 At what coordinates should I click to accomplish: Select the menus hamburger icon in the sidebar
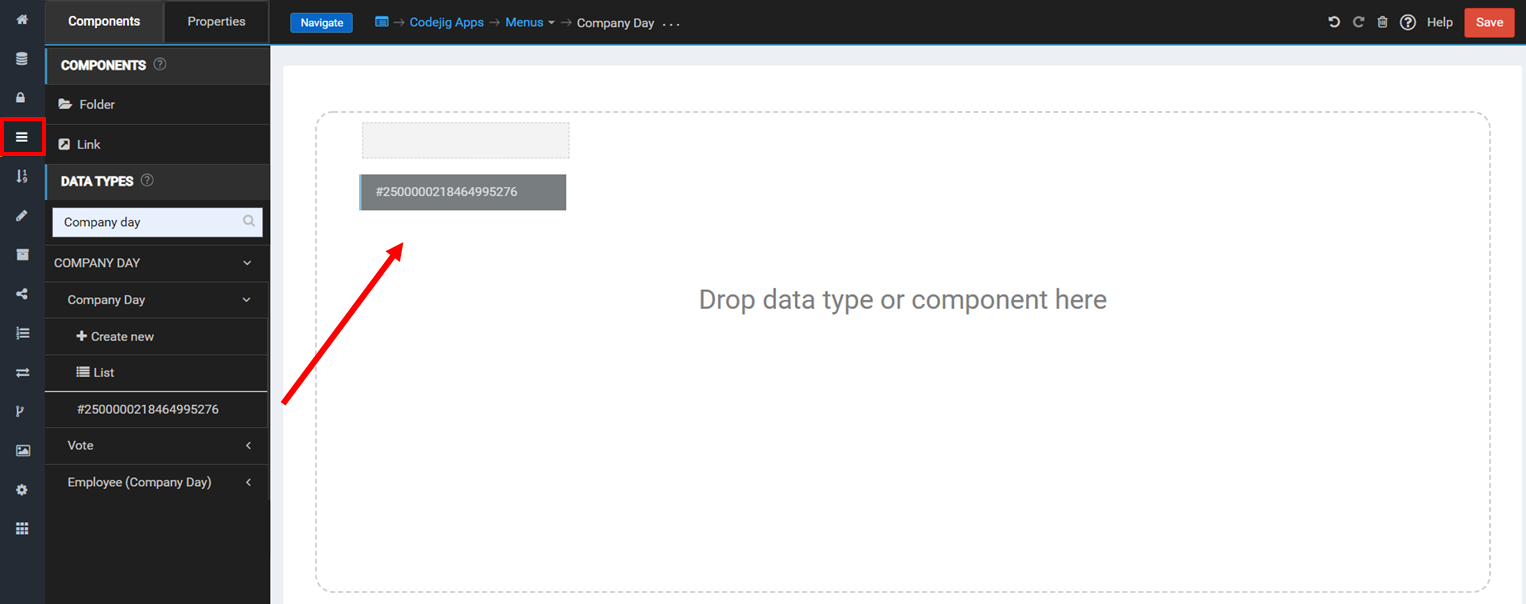click(22, 137)
